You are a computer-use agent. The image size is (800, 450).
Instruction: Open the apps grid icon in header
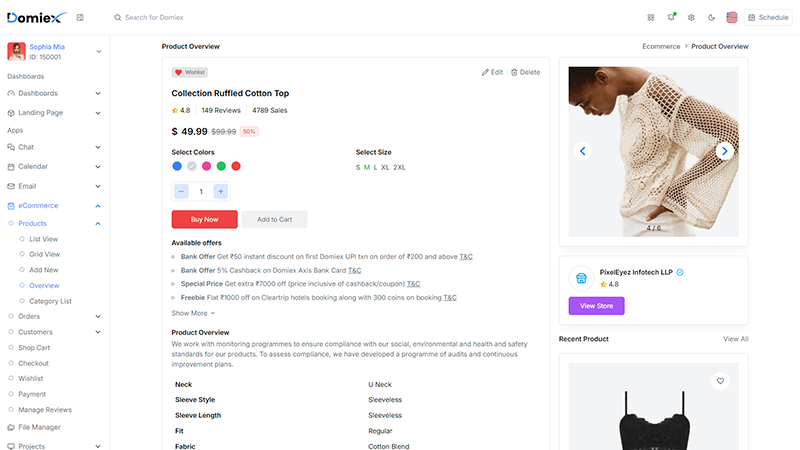click(651, 17)
